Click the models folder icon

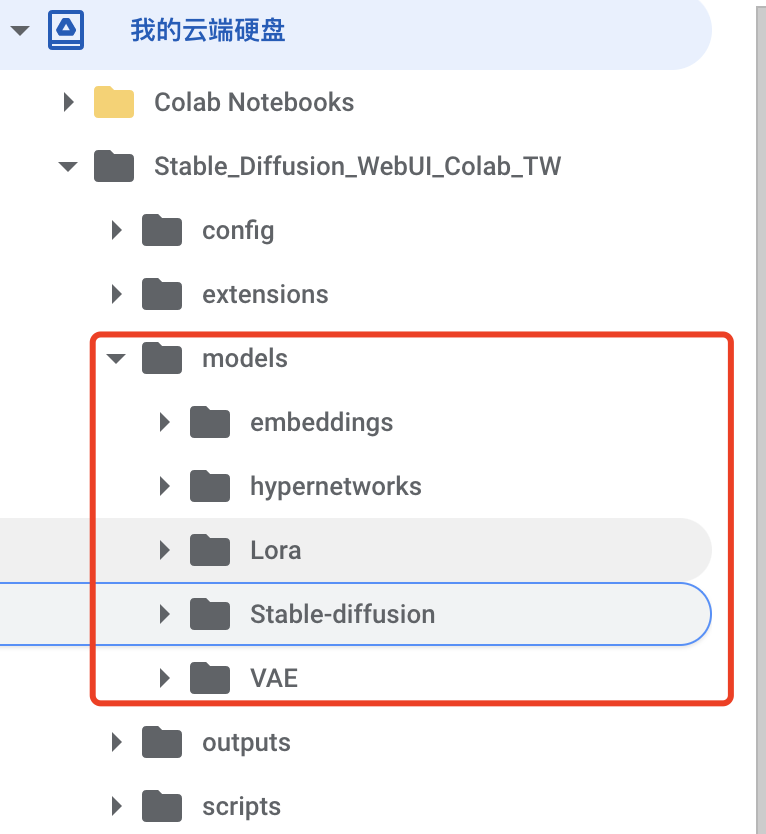click(162, 358)
